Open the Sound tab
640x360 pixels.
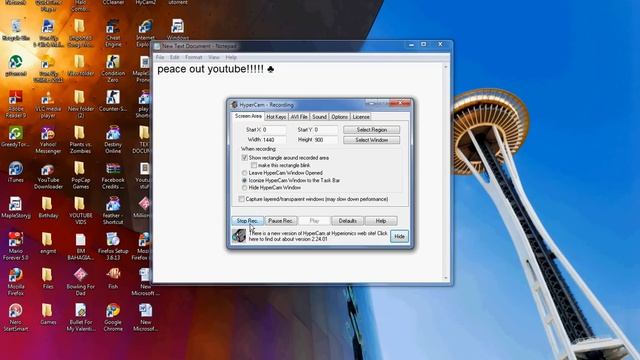[x=319, y=117]
